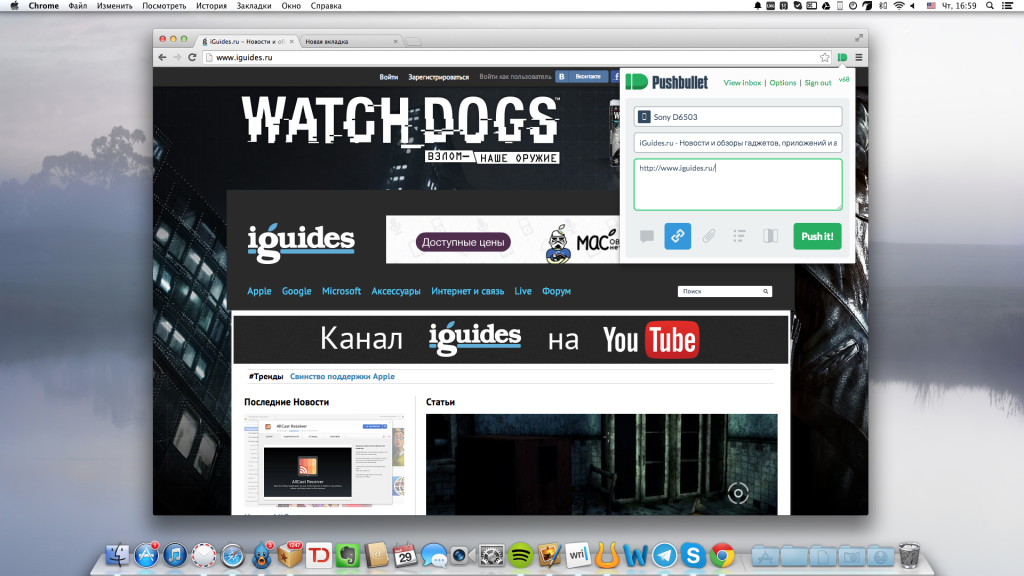Open the Файл menu
This screenshot has width=1024, height=576.
(x=78, y=6)
